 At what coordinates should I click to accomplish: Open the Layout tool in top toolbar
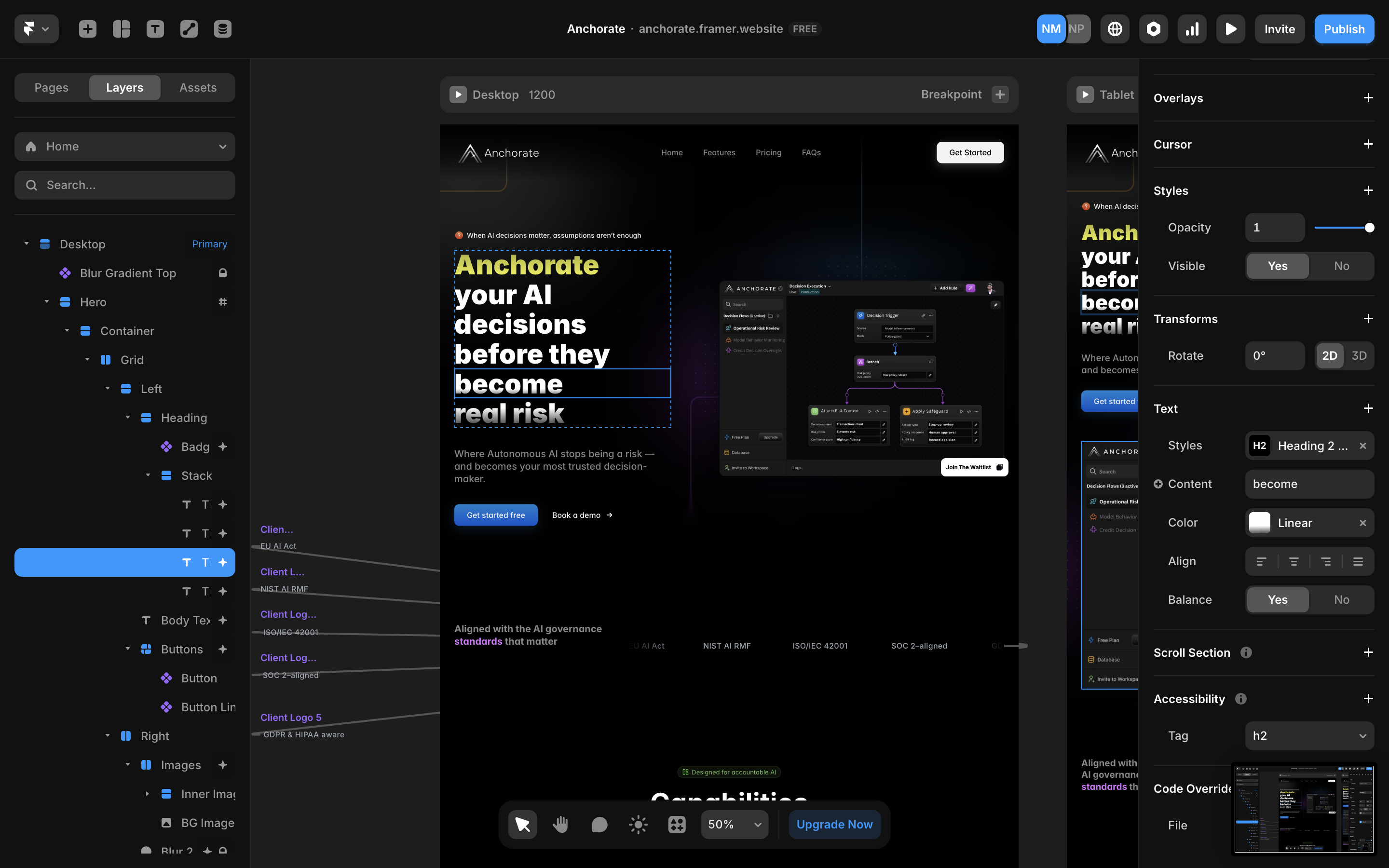[x=121, y=29]
